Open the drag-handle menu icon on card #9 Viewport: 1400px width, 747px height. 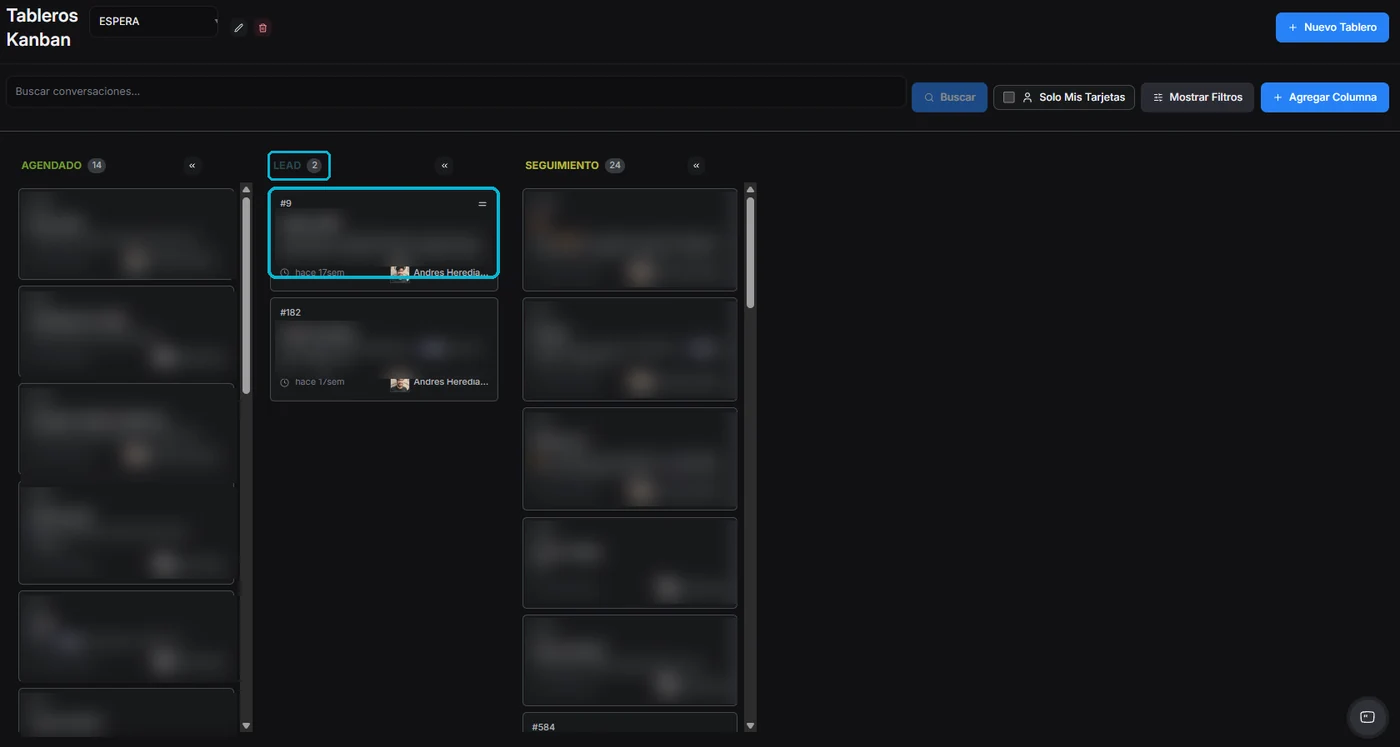[482, 203]
